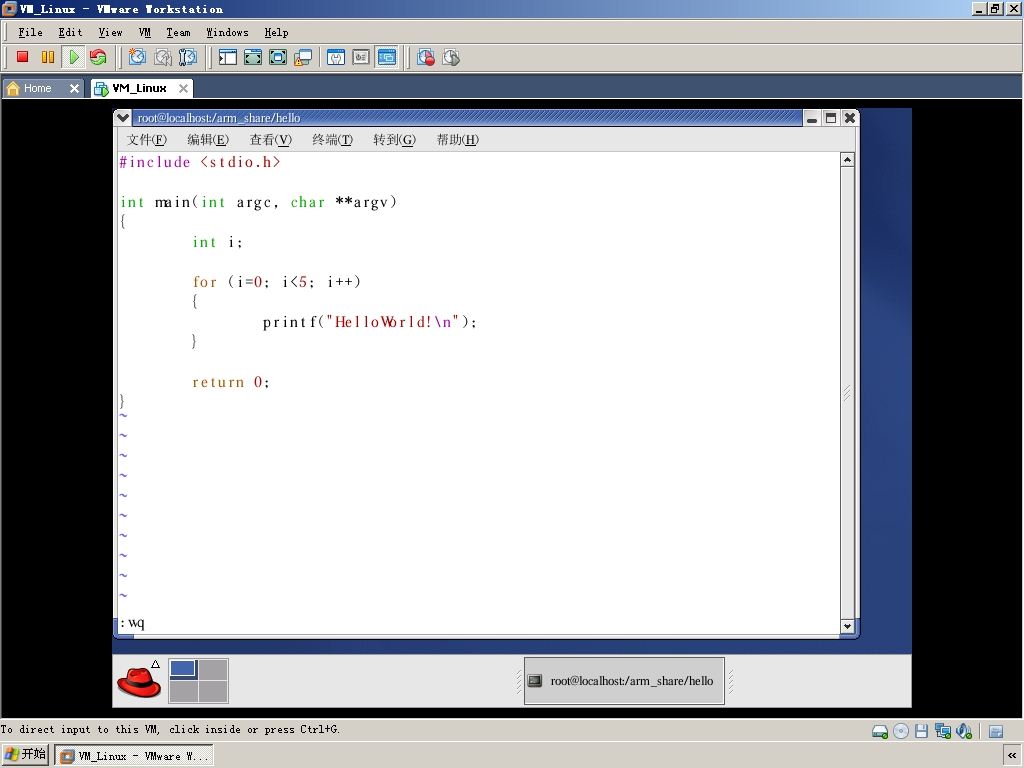The height and width of the screenshot is (768, 1024).
Task: Click the red Power Off toolbar icon
Action: pos(22,57)
